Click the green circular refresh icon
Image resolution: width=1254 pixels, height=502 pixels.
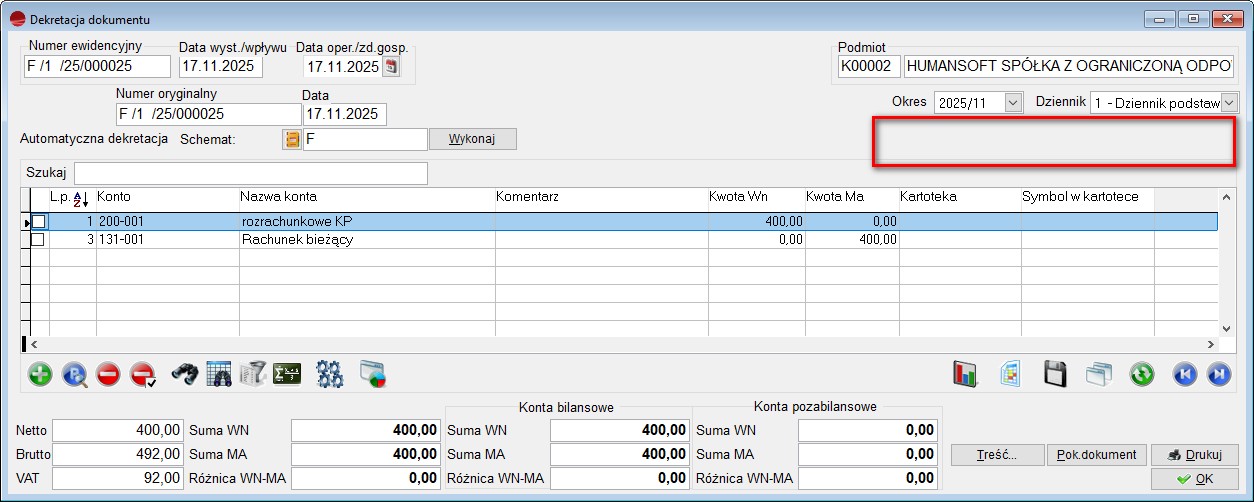[x=1142, y=375]
